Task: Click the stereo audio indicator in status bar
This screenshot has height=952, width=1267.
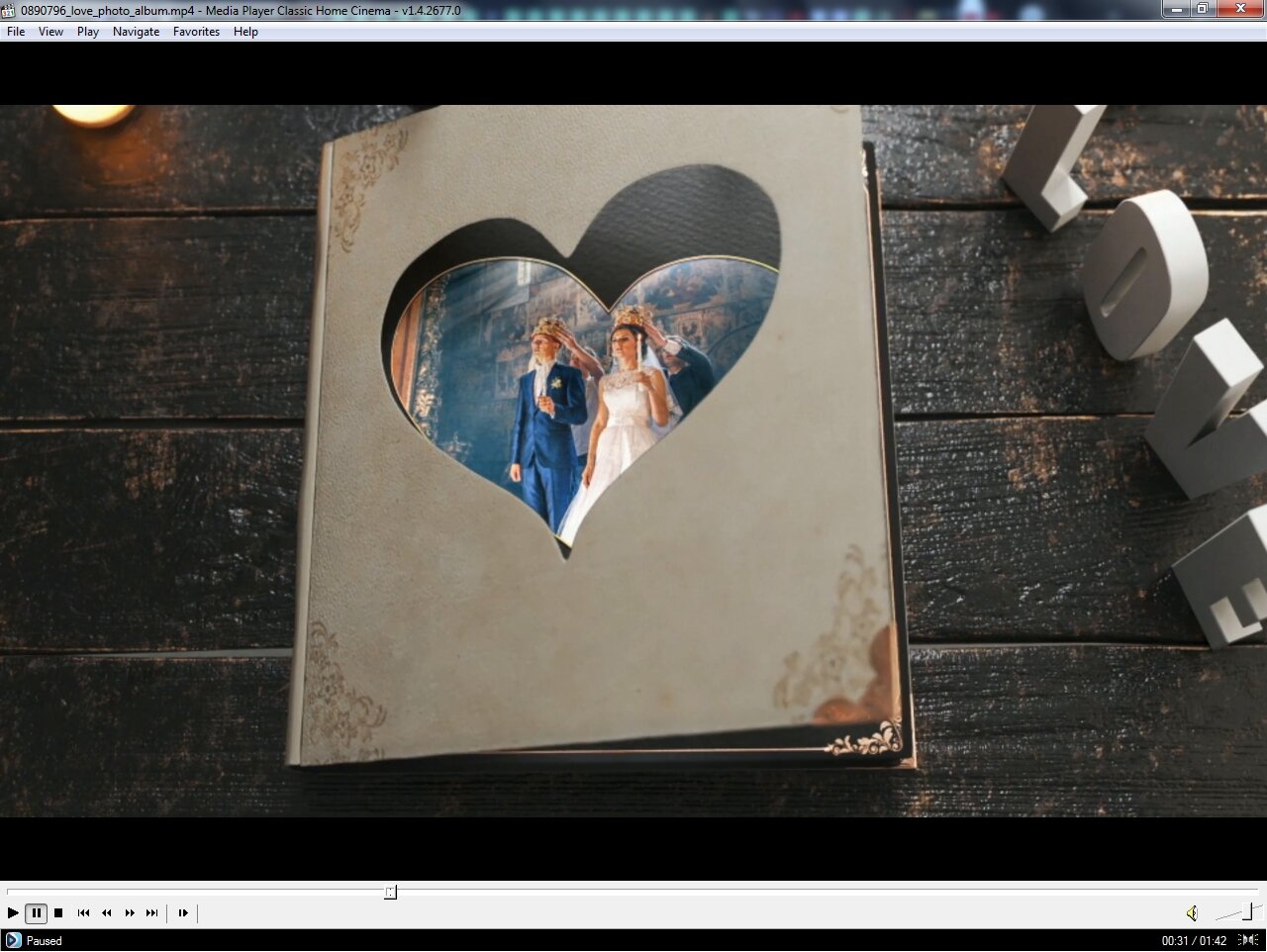Action: [x=1248, y=940]
